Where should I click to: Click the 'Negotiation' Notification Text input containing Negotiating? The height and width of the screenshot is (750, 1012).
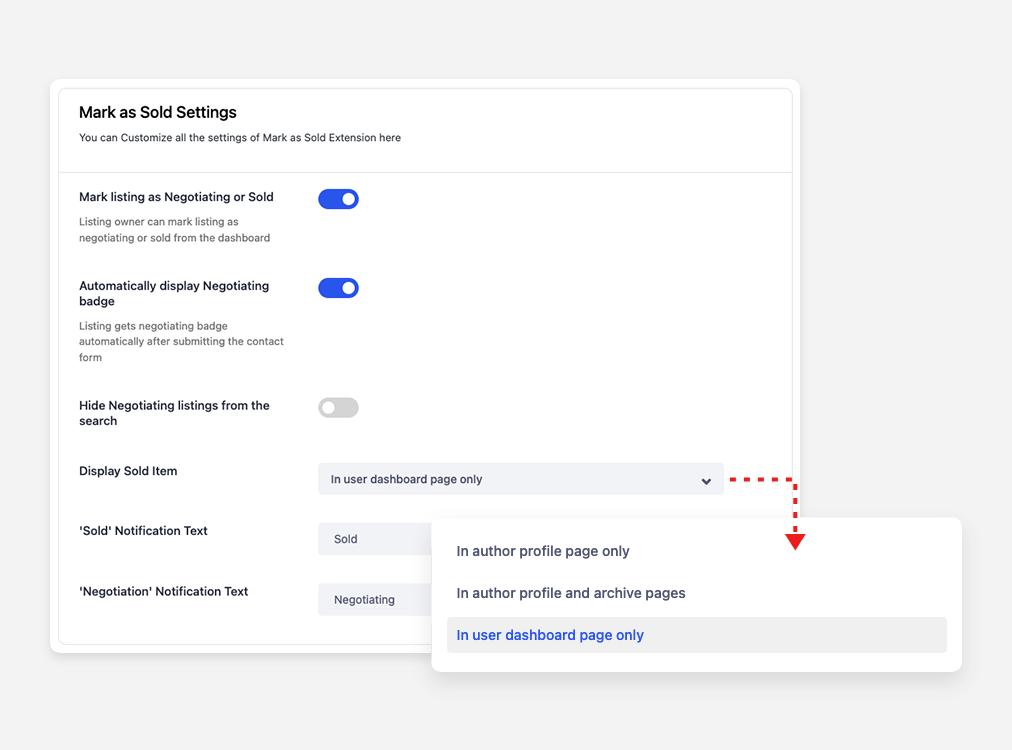pos(374,600)
